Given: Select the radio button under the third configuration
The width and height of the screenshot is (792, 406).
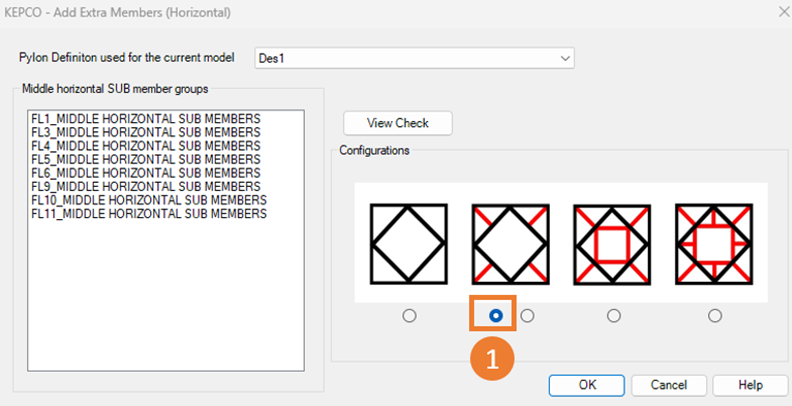Looking at the screenshot, I should click(x=614, y=316).
